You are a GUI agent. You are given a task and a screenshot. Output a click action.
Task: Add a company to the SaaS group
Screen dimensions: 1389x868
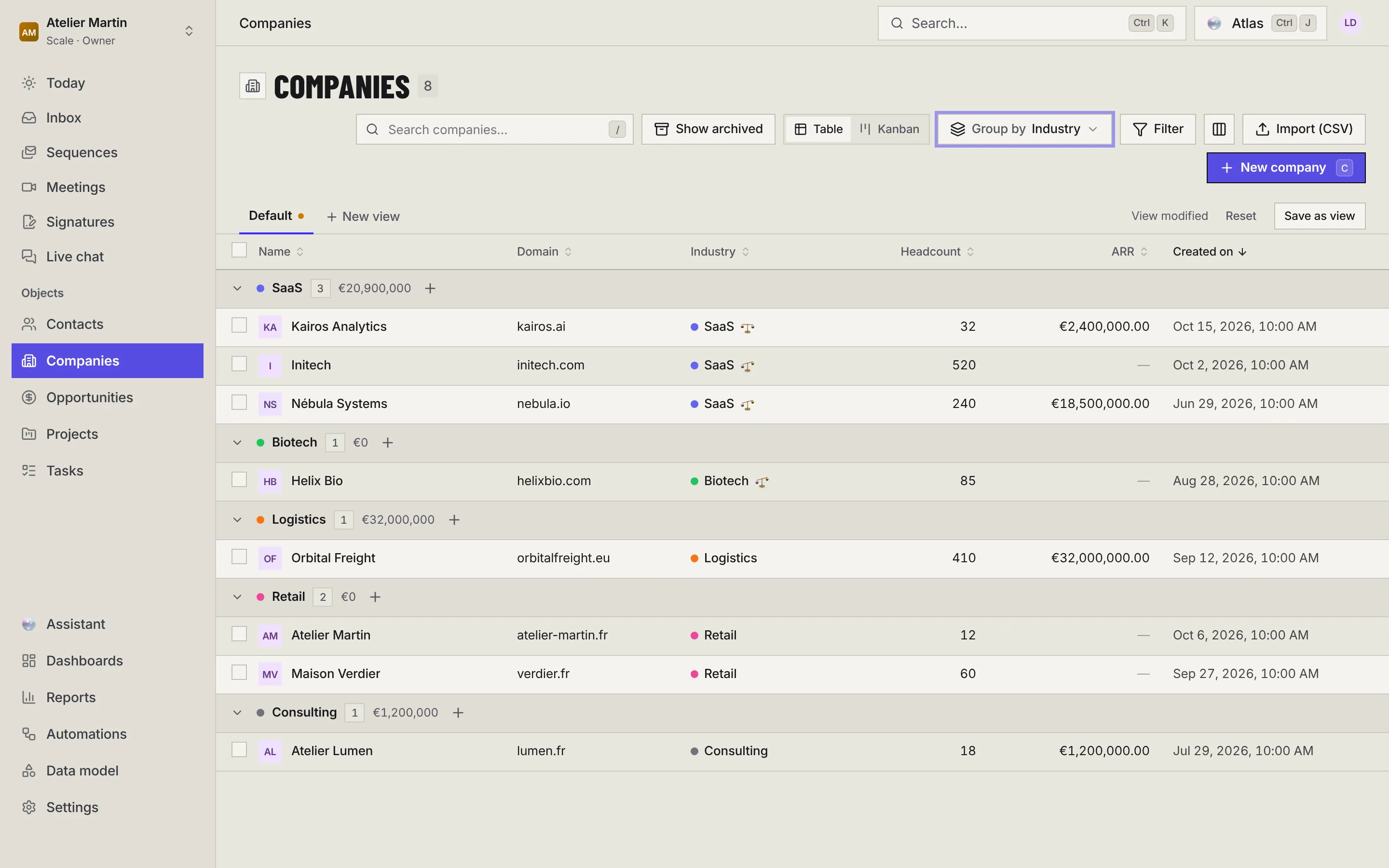point(430,288)
